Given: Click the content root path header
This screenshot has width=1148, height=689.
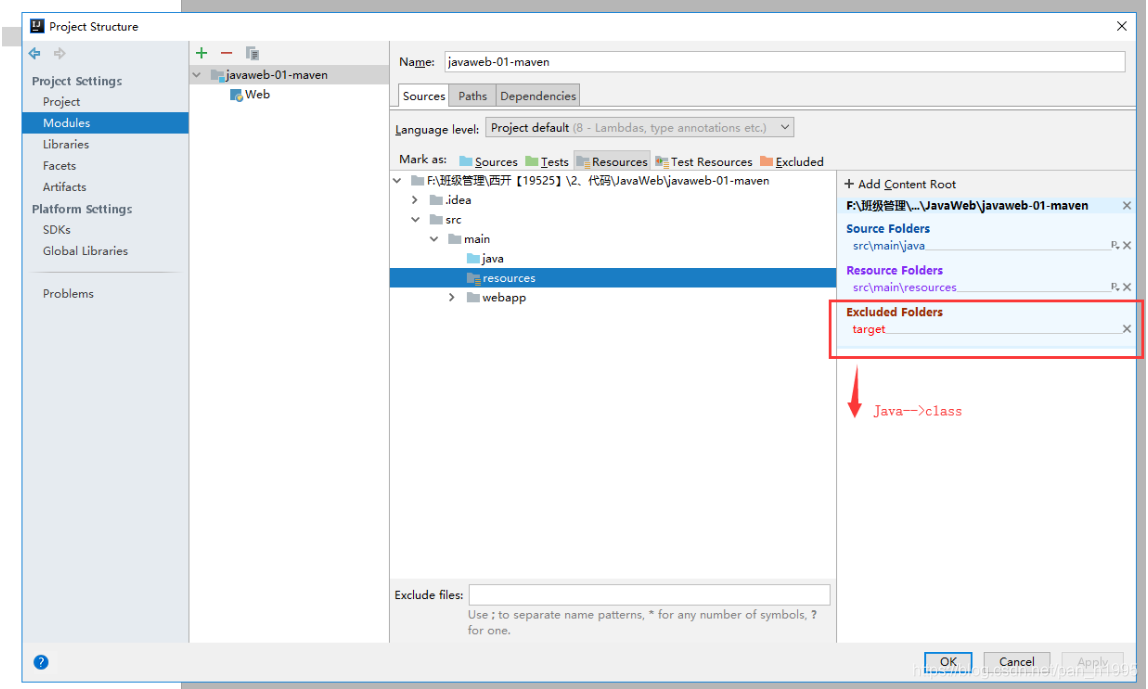Looking at the screenshot, I should [x=967, y=206].
